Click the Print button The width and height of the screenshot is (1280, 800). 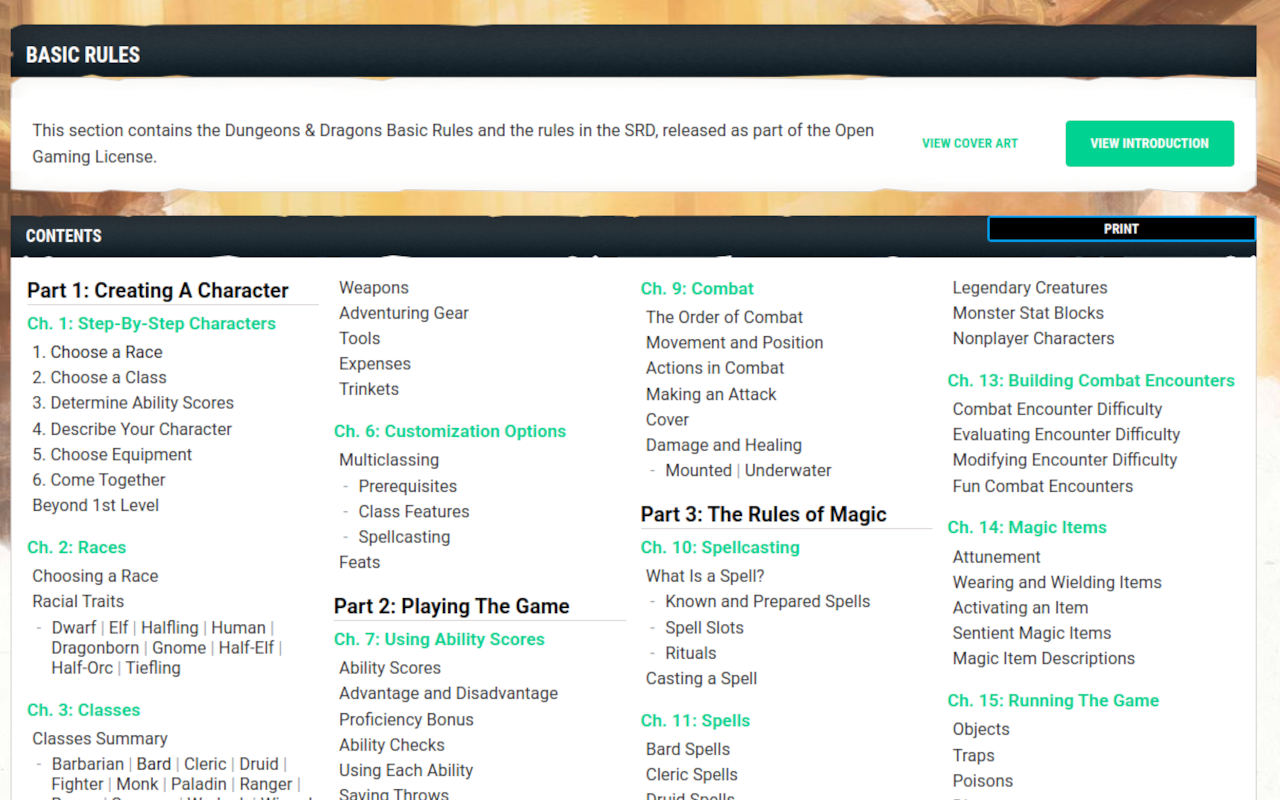[1121, 229]
